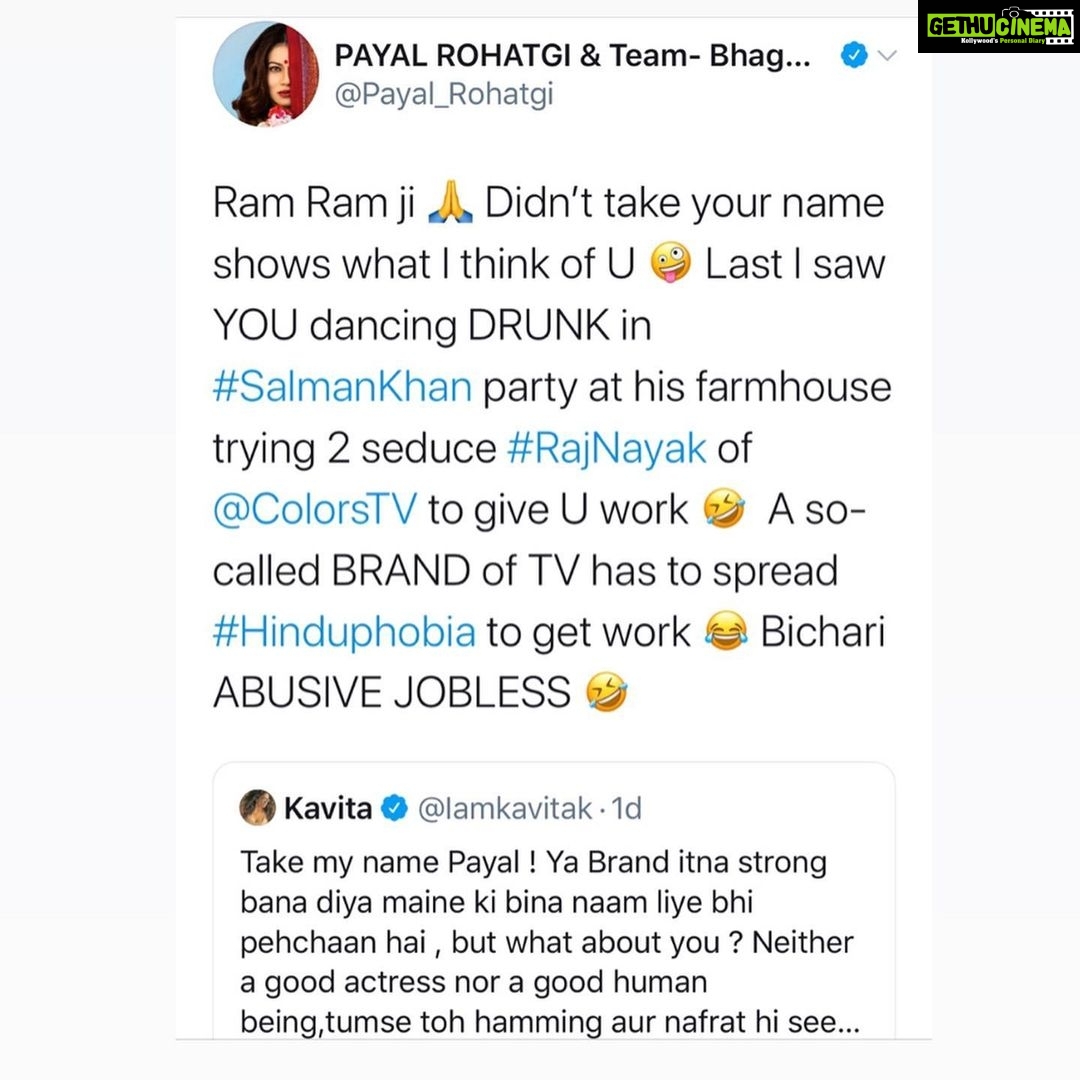This screenshot has height=1080, width=1080.
Task: Click the laughing emoji after JOBLESS
Action: click(606, 692)
